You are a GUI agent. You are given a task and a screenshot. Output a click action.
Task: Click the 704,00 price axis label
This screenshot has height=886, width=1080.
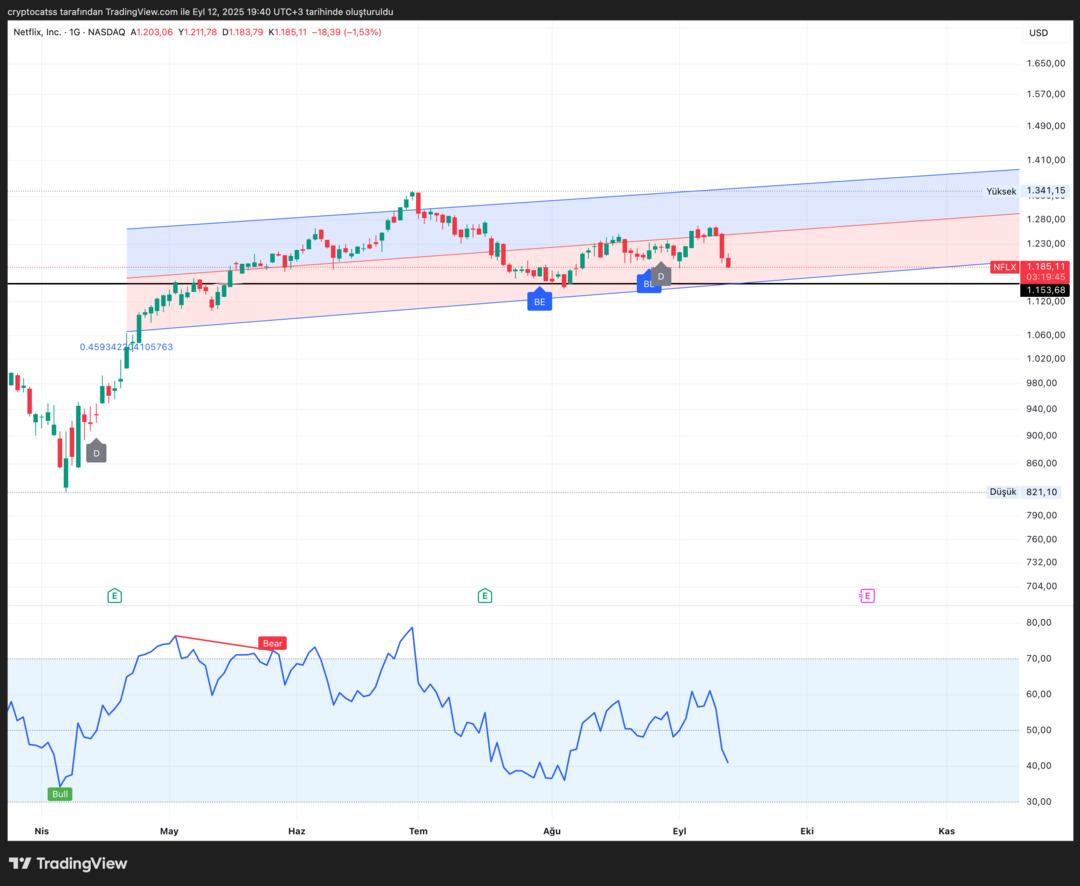[x=1041, y=586]
